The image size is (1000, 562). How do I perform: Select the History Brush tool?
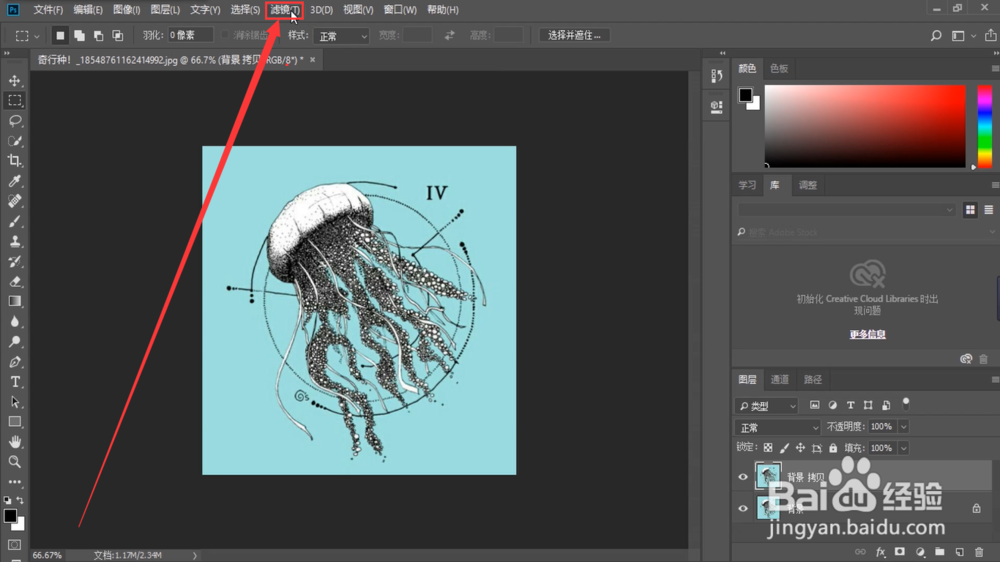(x=15, y=262)
